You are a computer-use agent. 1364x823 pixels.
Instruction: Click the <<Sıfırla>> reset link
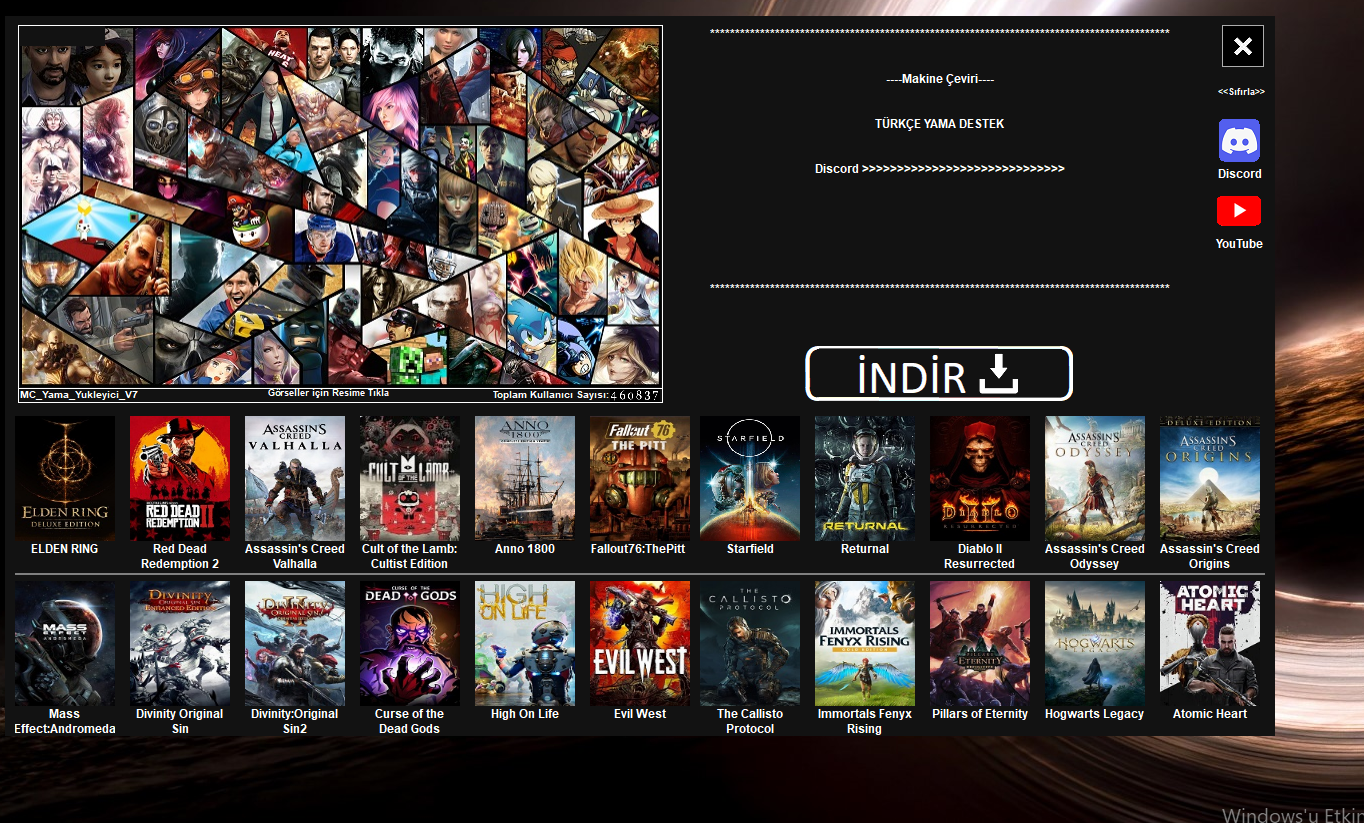coord(1241,92)
